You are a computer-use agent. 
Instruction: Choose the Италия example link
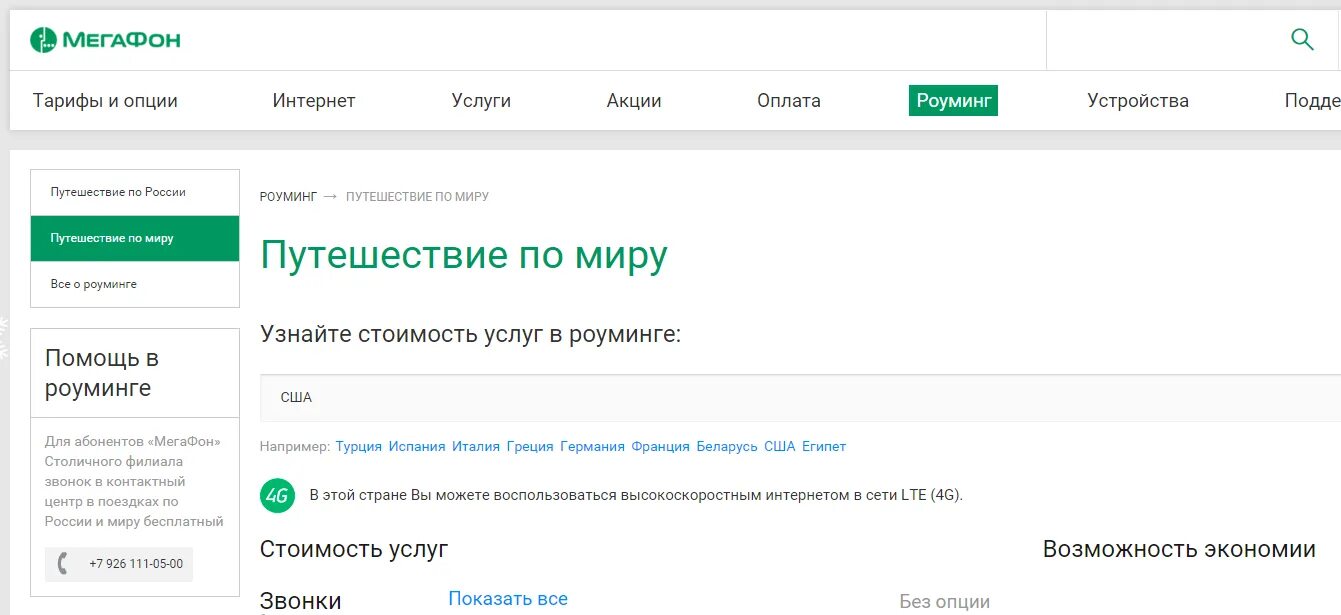(x=476, y=447)
